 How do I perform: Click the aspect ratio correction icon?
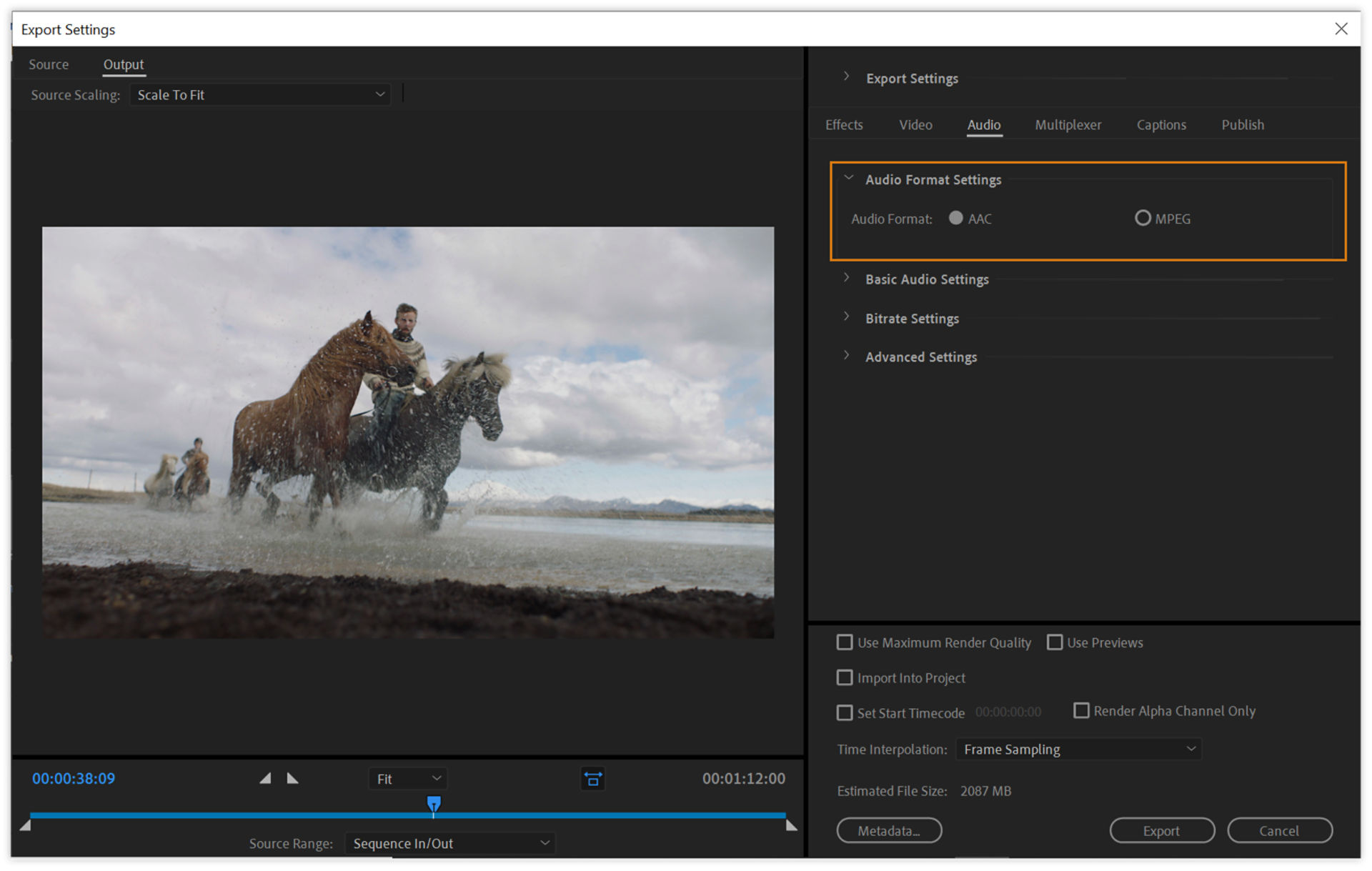tap(592, 779)
